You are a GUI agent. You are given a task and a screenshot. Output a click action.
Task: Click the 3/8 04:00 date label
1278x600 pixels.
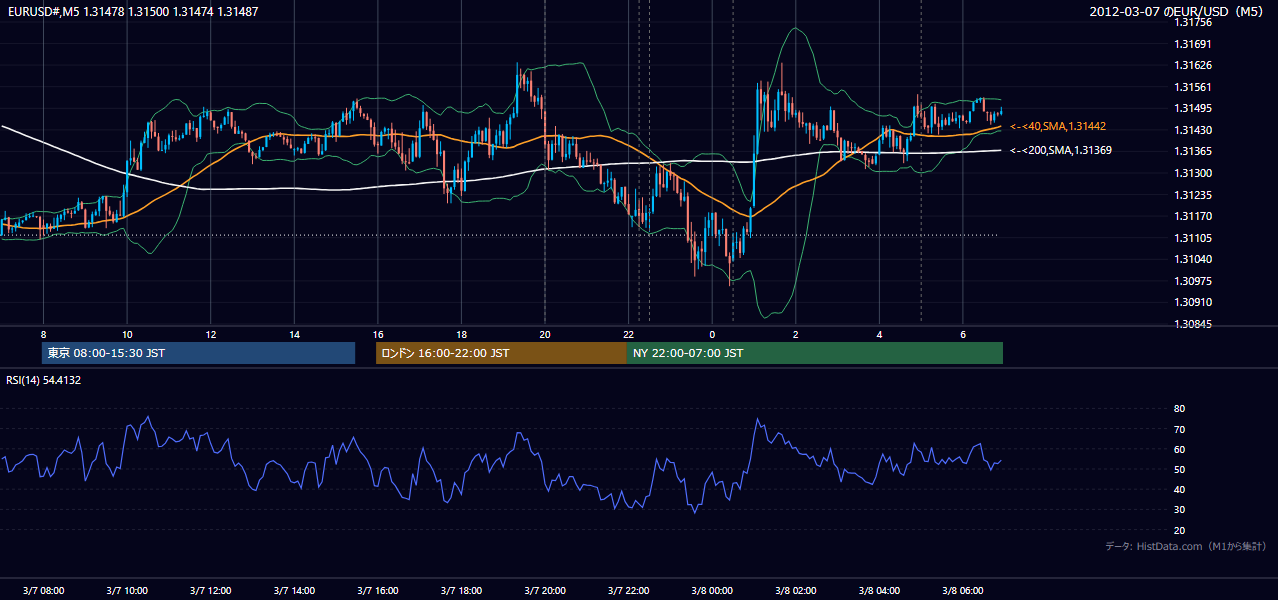(879, 591)
